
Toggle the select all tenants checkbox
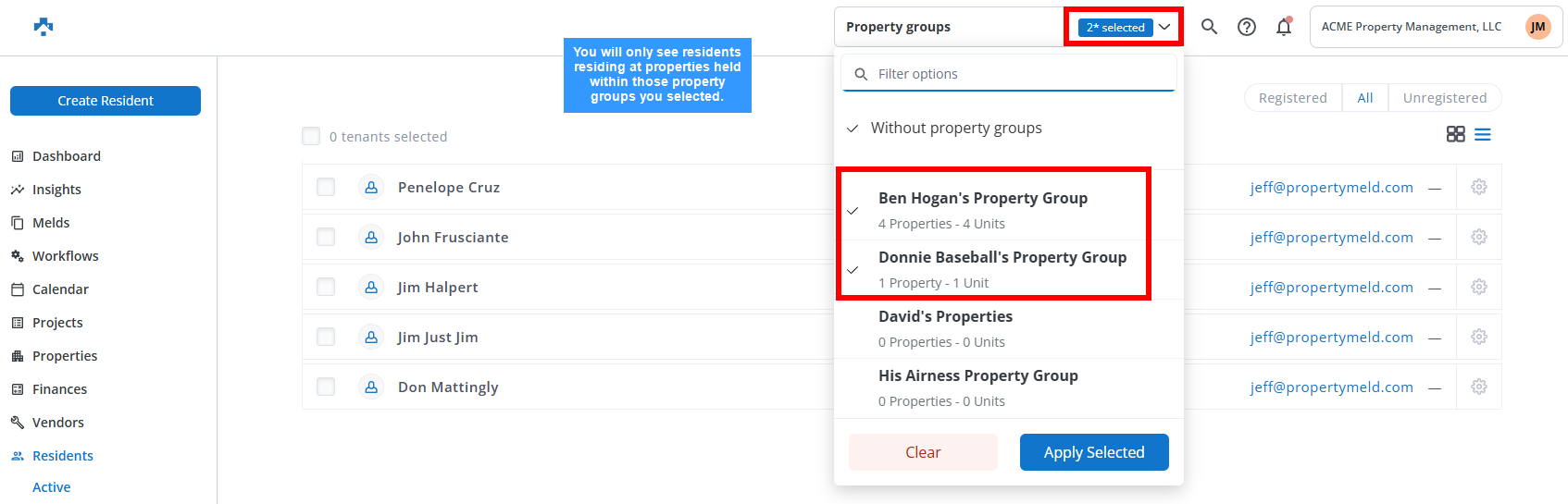[311, 136]
